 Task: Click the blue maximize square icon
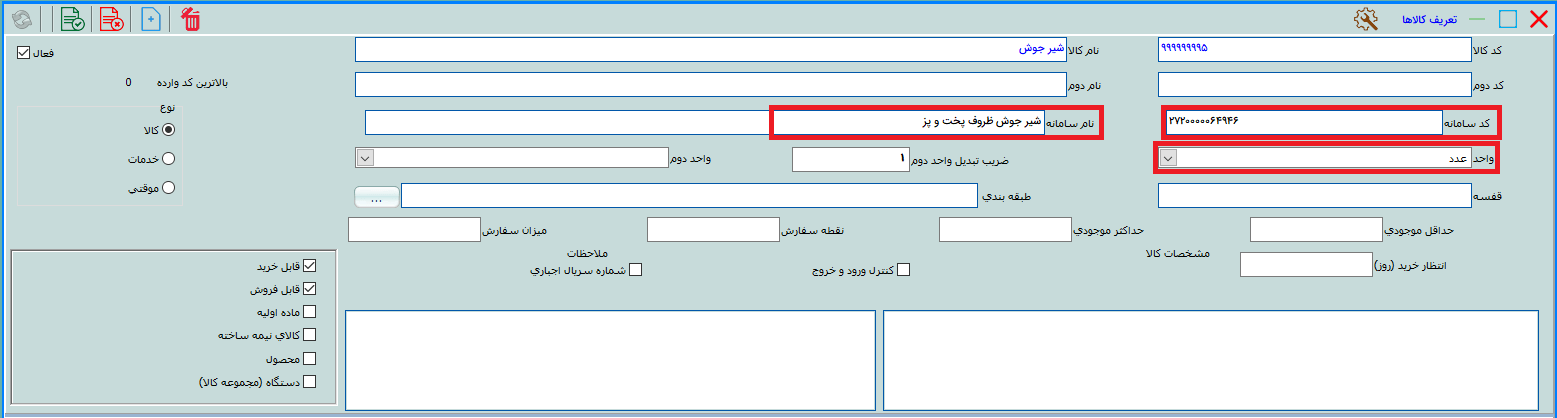tap(1508, 19)
